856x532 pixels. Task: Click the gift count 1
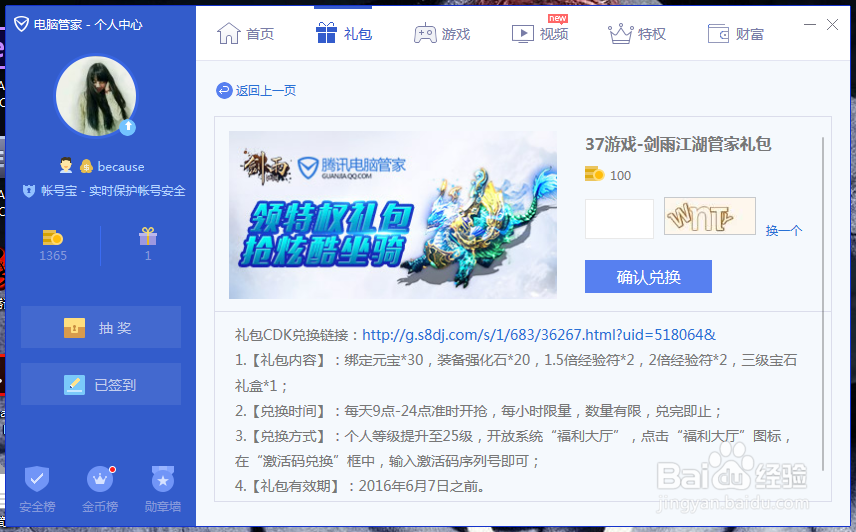[148, 255]
